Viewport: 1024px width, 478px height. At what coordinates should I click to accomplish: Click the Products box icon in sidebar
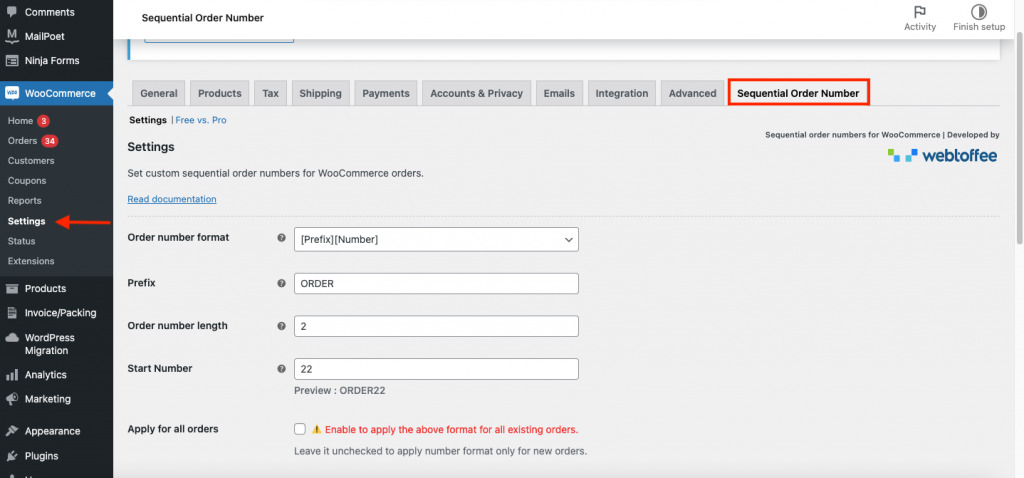[x=12, y=288]
